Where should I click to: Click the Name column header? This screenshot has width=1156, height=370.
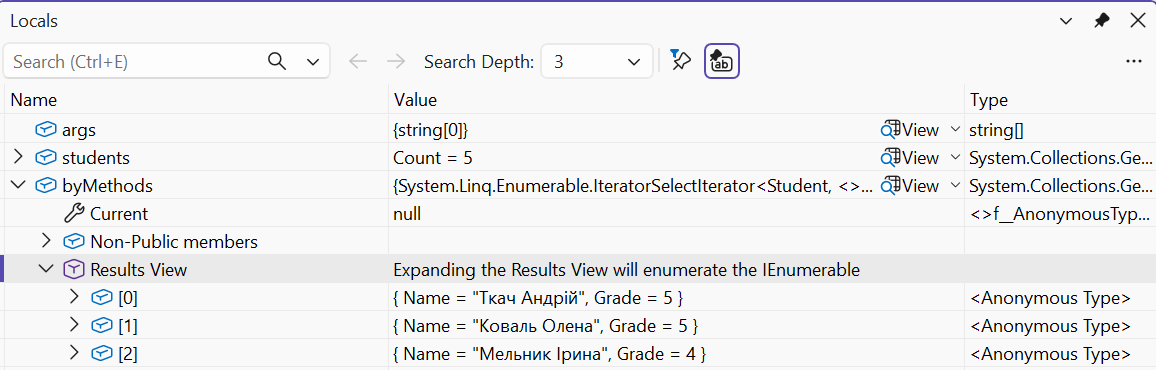[x=197, y=100]
